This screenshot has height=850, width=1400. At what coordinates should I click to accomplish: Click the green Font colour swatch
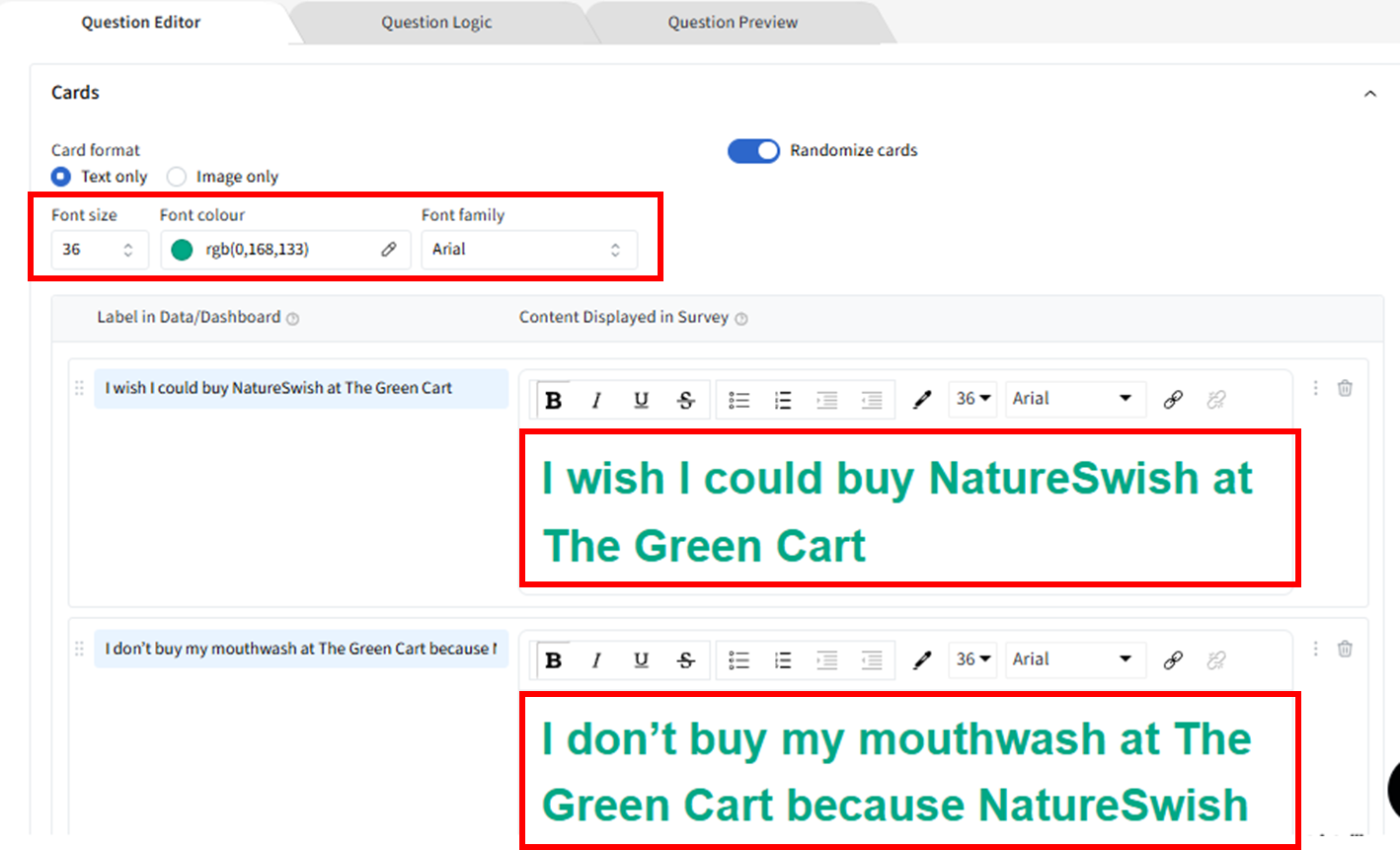tap(182, 250)
